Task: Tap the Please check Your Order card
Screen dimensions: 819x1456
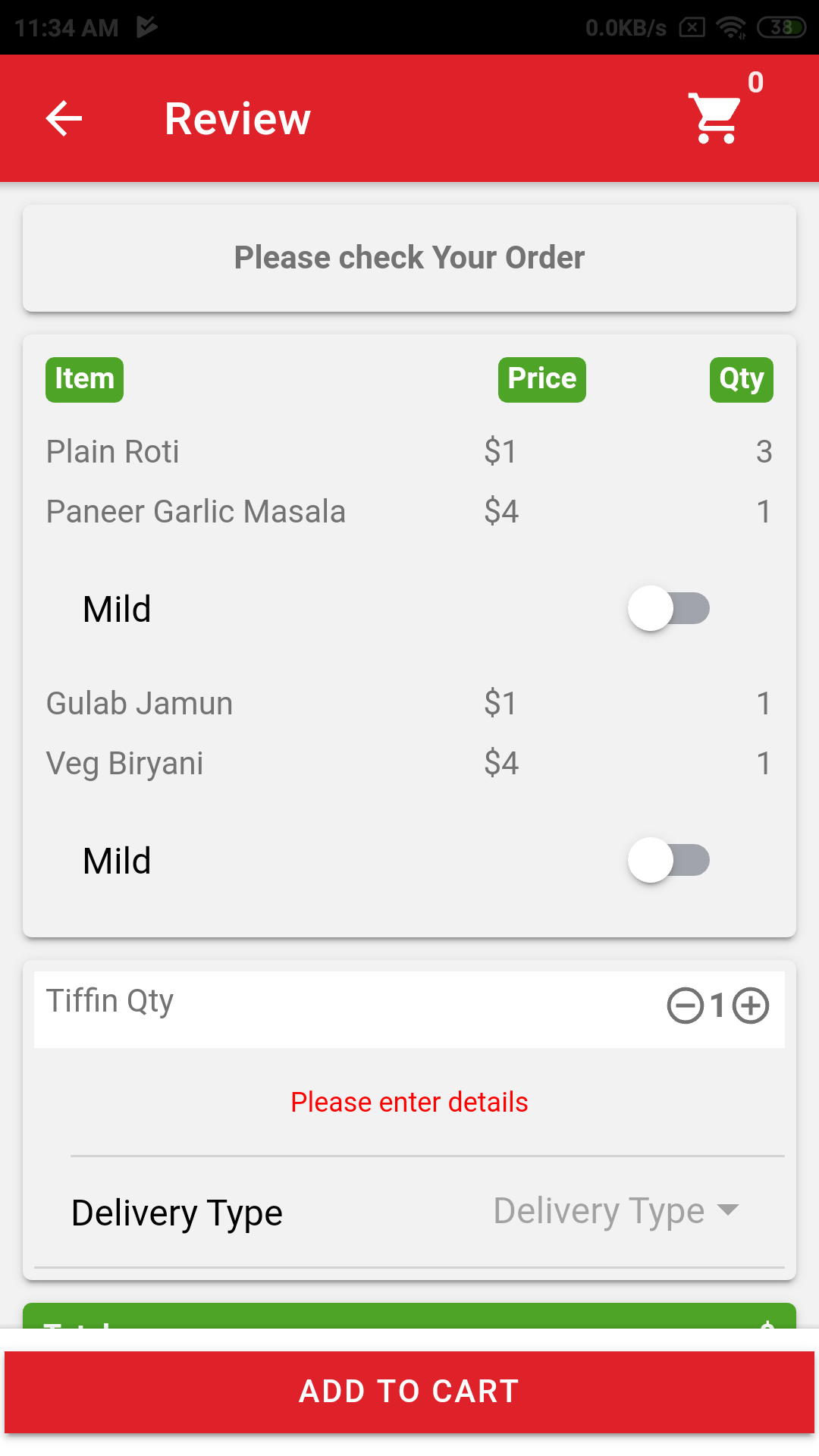Action: [409, 258]
